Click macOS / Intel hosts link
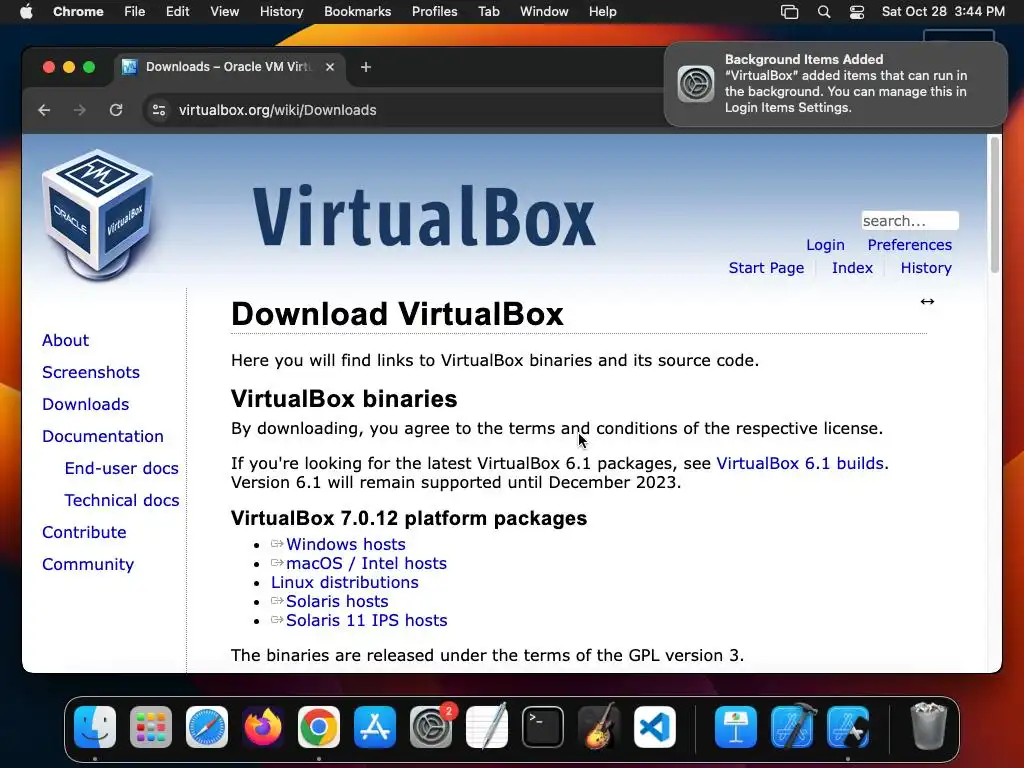This screenshot has height=768, width=1024. click(366, 563)
